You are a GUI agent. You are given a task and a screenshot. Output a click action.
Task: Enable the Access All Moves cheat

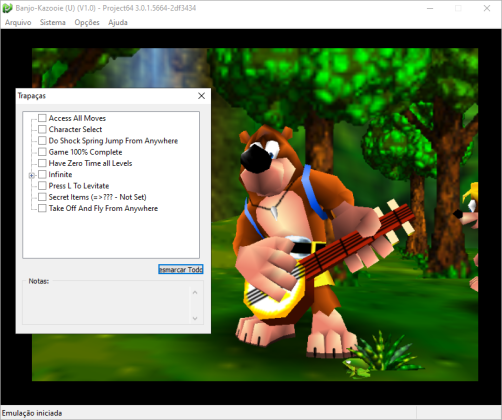[42, 118]
